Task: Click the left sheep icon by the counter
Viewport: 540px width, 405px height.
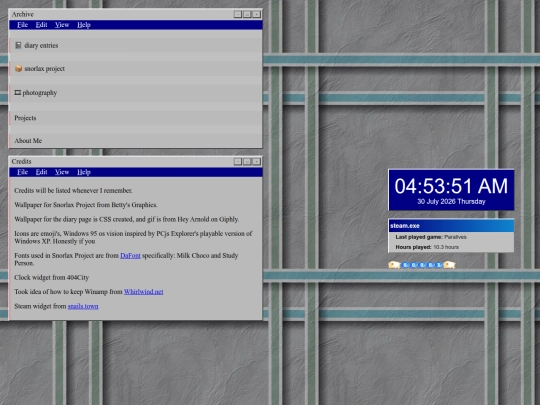Action: (394, 265)
